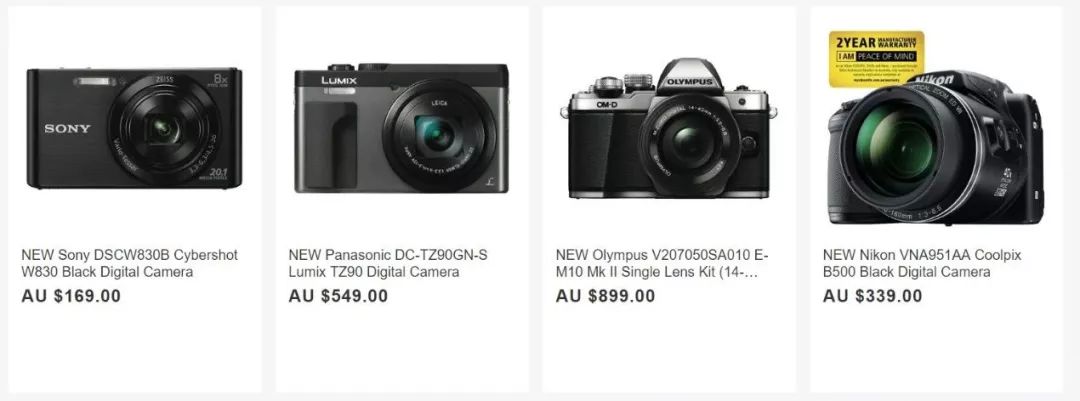This screenshot has width=1080, height=401.
Task: Open the Sony Cybershot W830 camera photo
Action: click(x=134, y=127)
